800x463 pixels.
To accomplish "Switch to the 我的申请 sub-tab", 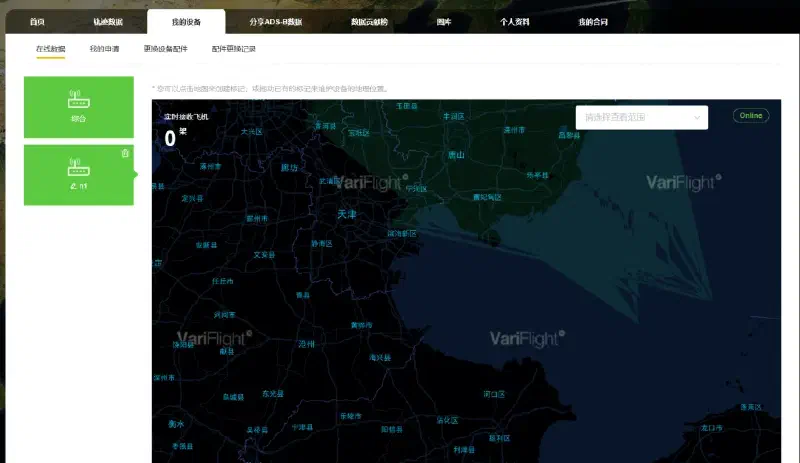I will click(105, 49).
